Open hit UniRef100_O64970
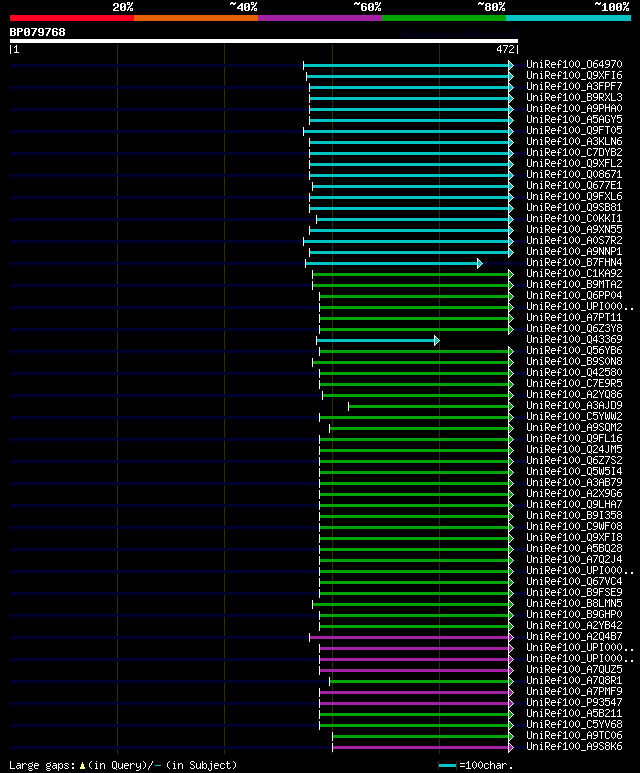The width and height of the screenshot is (640, 773). [x=574, y=65]
